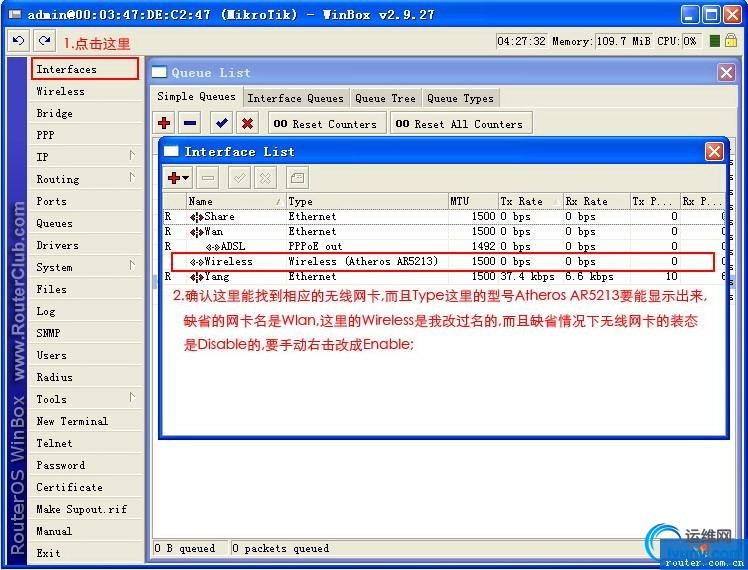Sort by the MTU column header
748x570 pixels.
coord(473,201)
